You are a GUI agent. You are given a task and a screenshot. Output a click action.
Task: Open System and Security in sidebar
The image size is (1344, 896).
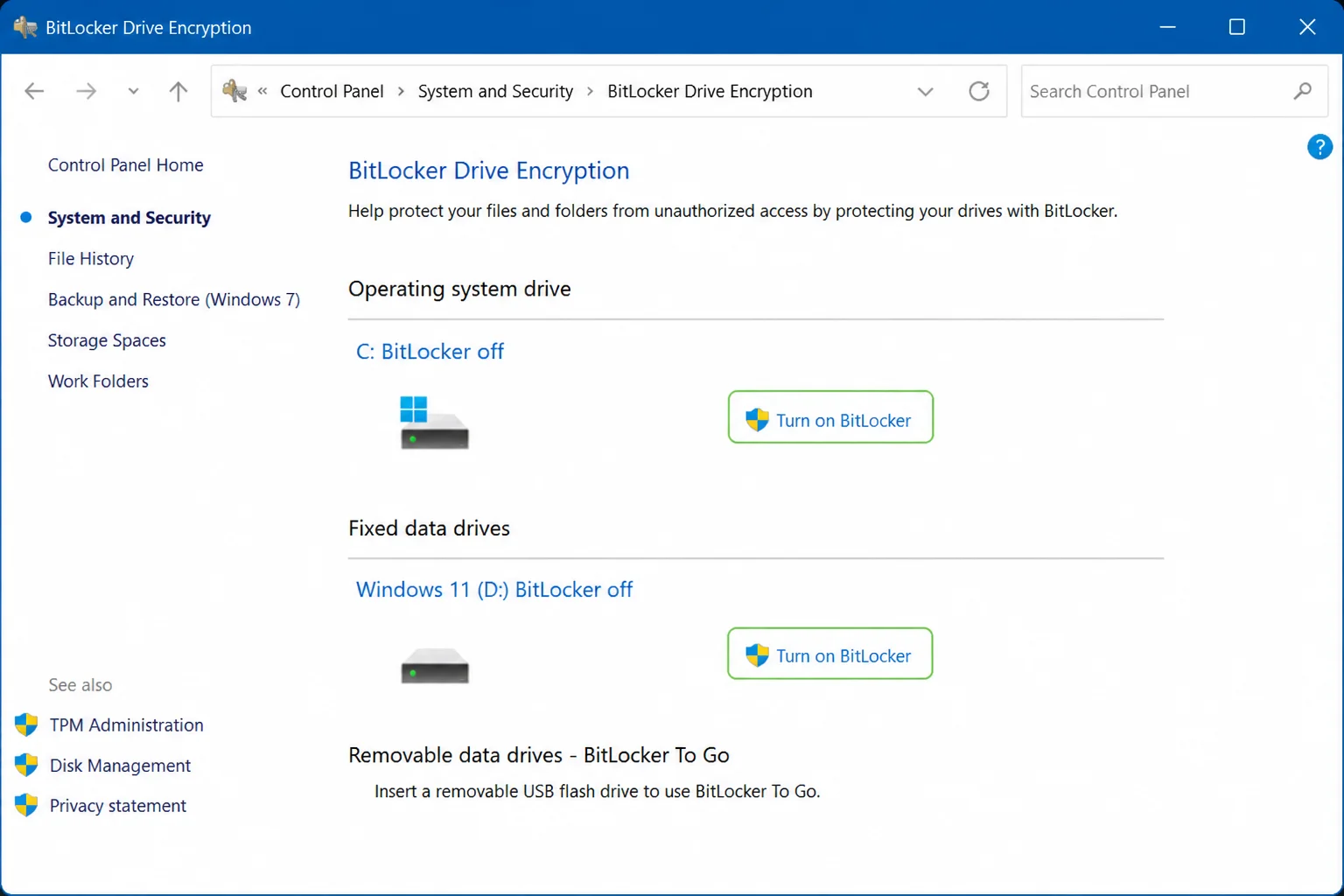pyautogui.click(x=129, y=218)
